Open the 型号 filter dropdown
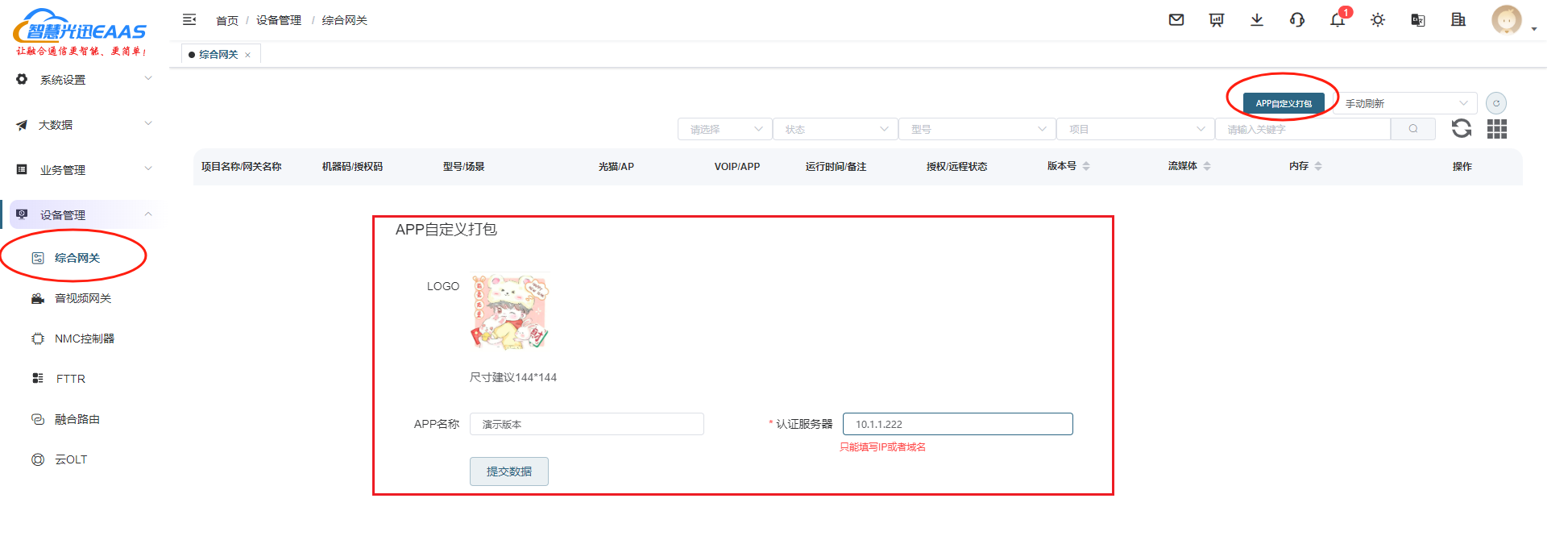Screen dimensions: 1568x540 977,129
